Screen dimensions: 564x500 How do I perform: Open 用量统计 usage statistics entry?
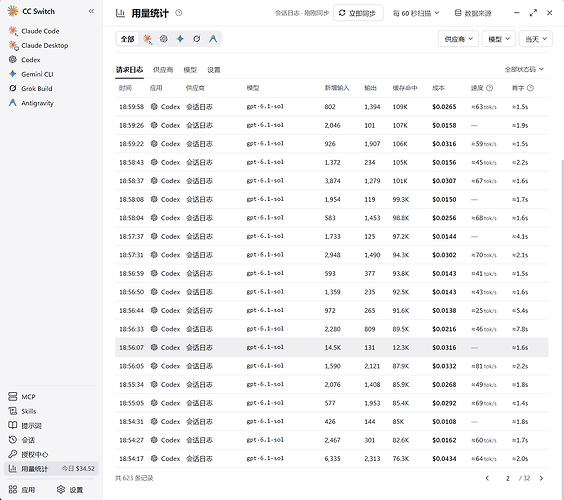click(x=51, y=469)
